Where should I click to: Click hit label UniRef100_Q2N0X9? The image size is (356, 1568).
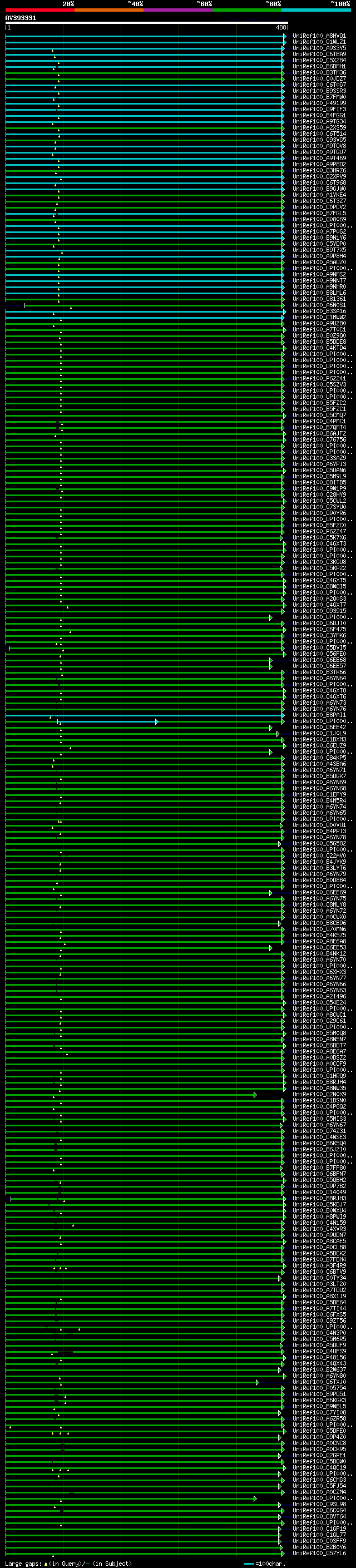pos(319,1095)
